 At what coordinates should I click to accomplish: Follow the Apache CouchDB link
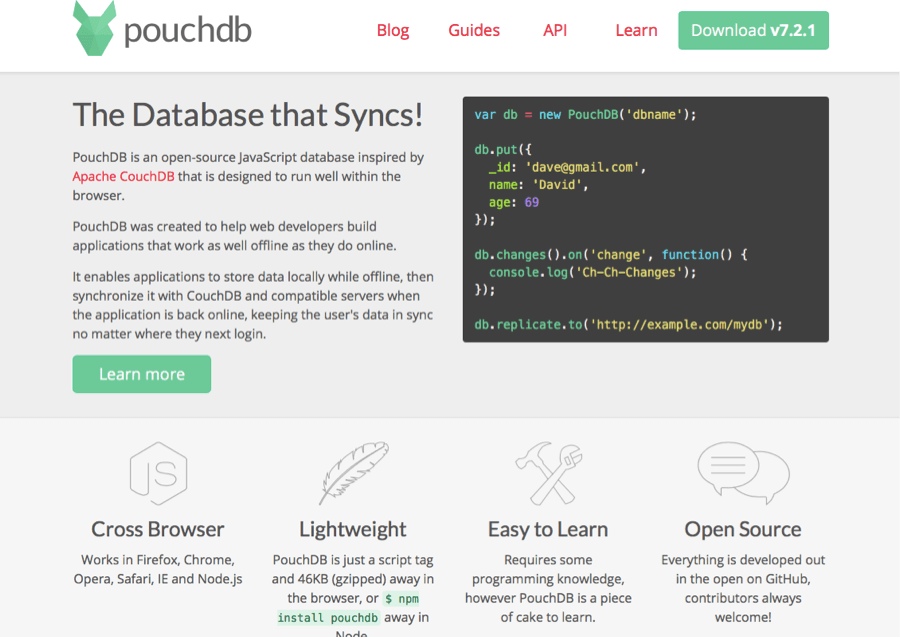[x=123, y=177]
